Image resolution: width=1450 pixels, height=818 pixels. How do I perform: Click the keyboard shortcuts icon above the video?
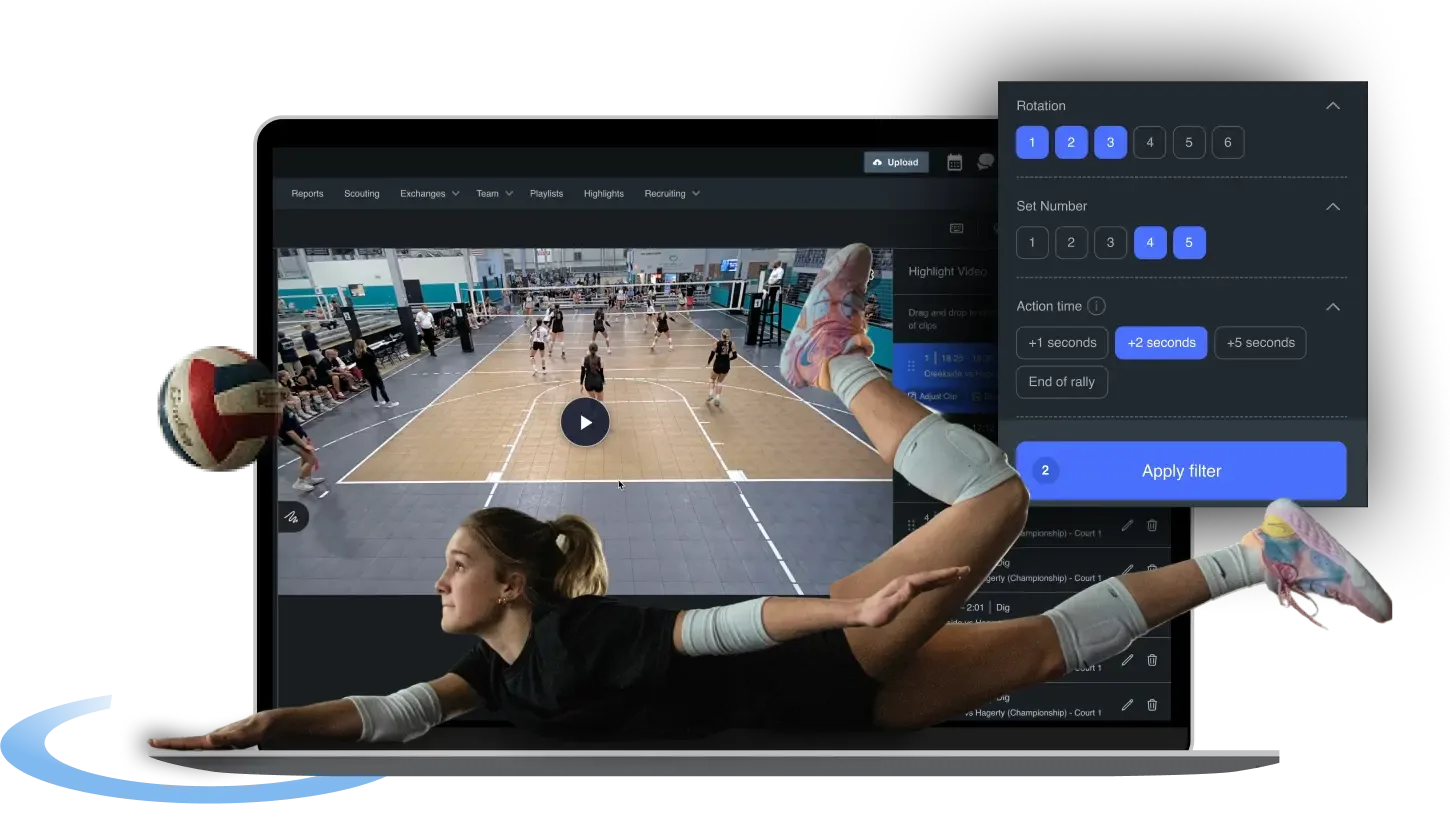pyautogui.click(x=955, y=228)
